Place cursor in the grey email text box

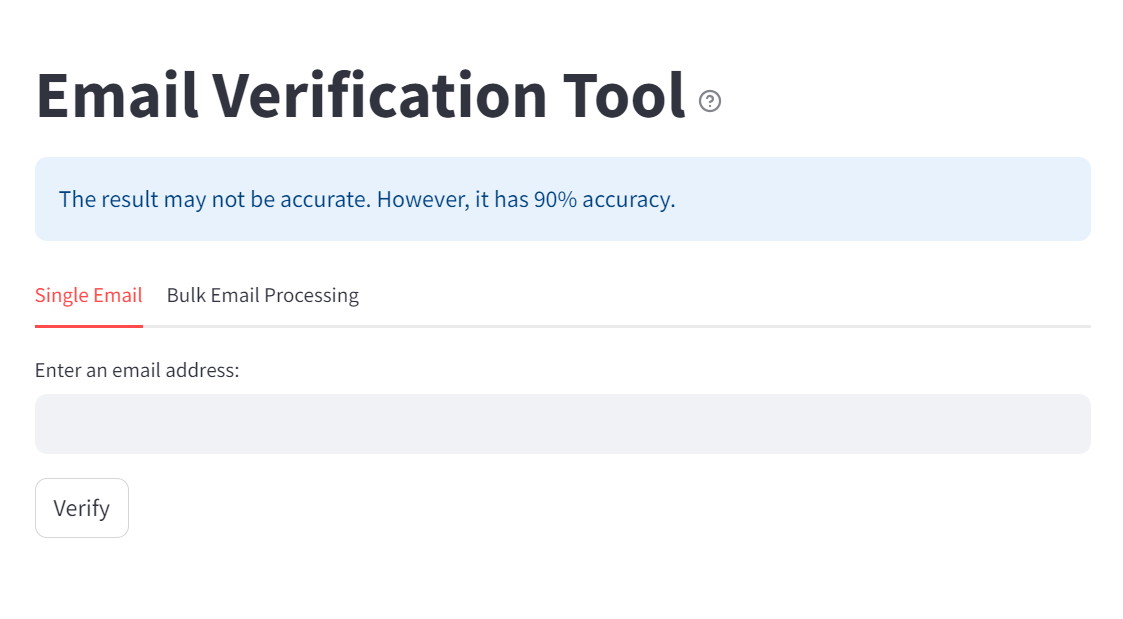[x=562, y=424]
